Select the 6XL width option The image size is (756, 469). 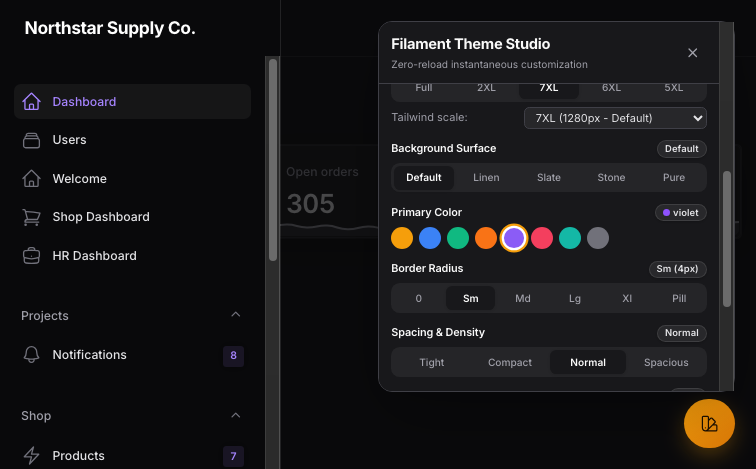611,89
